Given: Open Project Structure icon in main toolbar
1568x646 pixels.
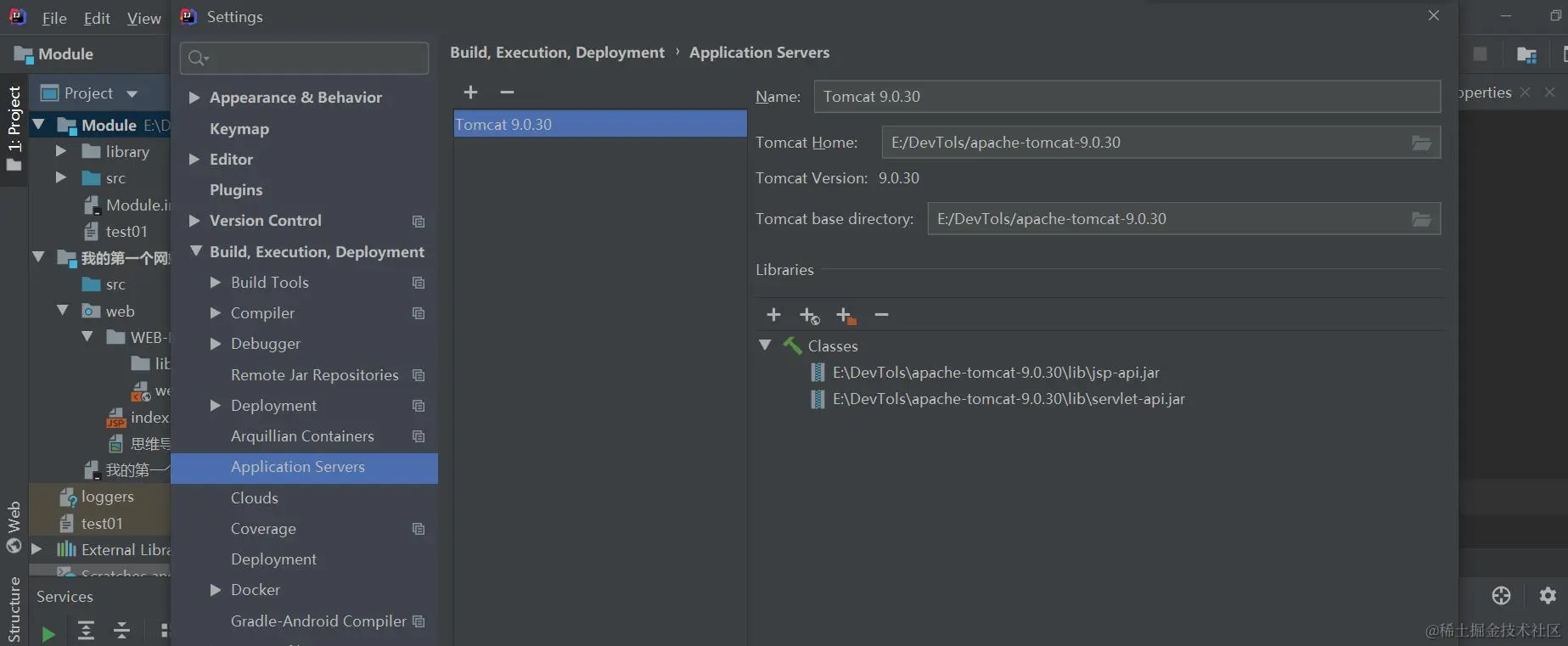Looking at the screenshot, I should [1526, 54].
